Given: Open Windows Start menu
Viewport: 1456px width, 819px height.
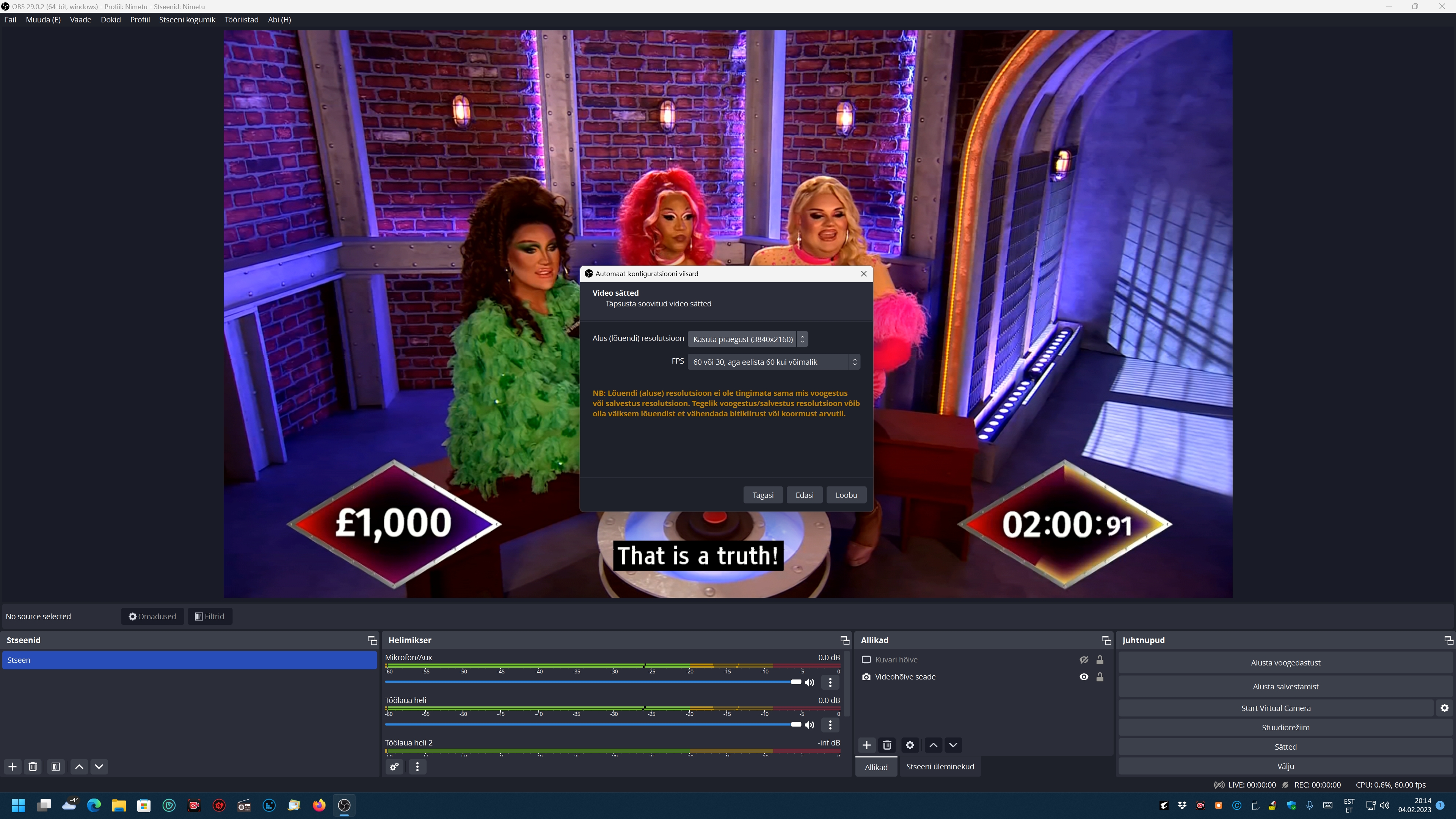Looking at the screenshot, I should [18, 805].
